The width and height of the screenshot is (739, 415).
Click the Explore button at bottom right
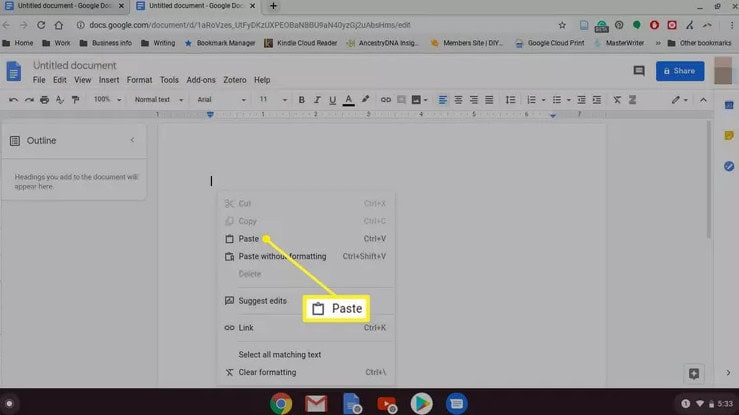[x=694, y=374]
